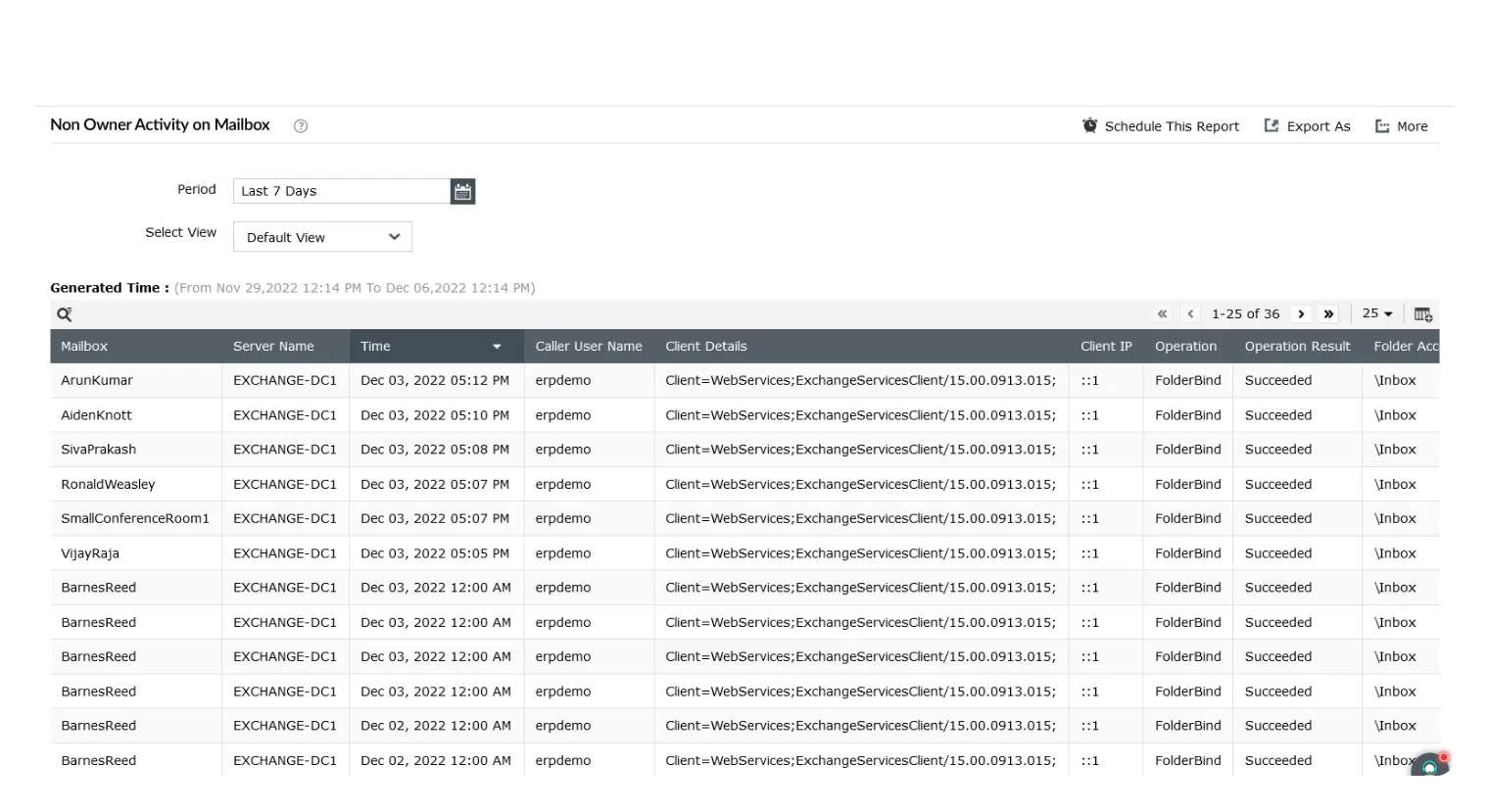The width and height of the screenshot is (1488, 812).
Task: Sort by the Mailbox column header
Action: [x=84, y=347]
